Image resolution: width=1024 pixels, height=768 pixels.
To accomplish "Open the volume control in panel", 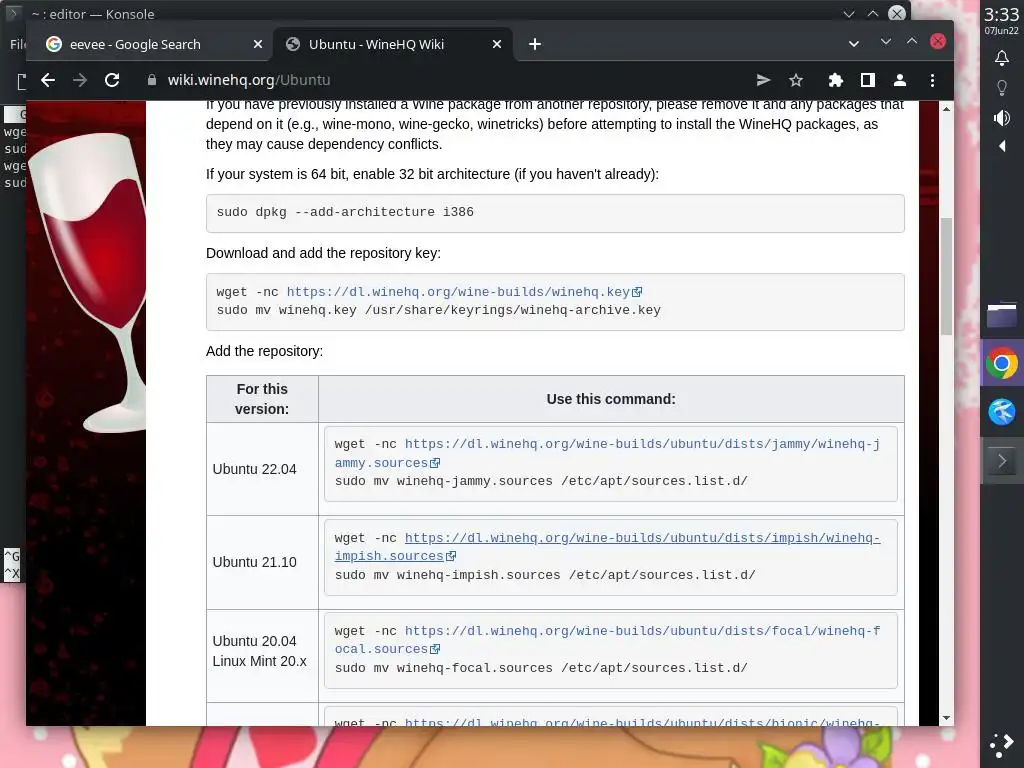I will point(1002,118).
